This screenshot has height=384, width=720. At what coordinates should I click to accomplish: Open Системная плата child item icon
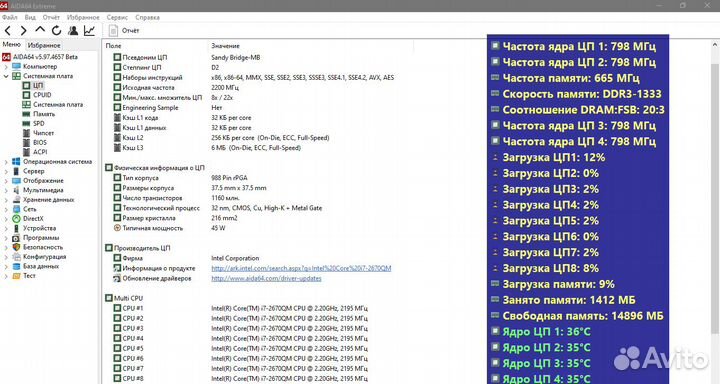pos(26,104)
